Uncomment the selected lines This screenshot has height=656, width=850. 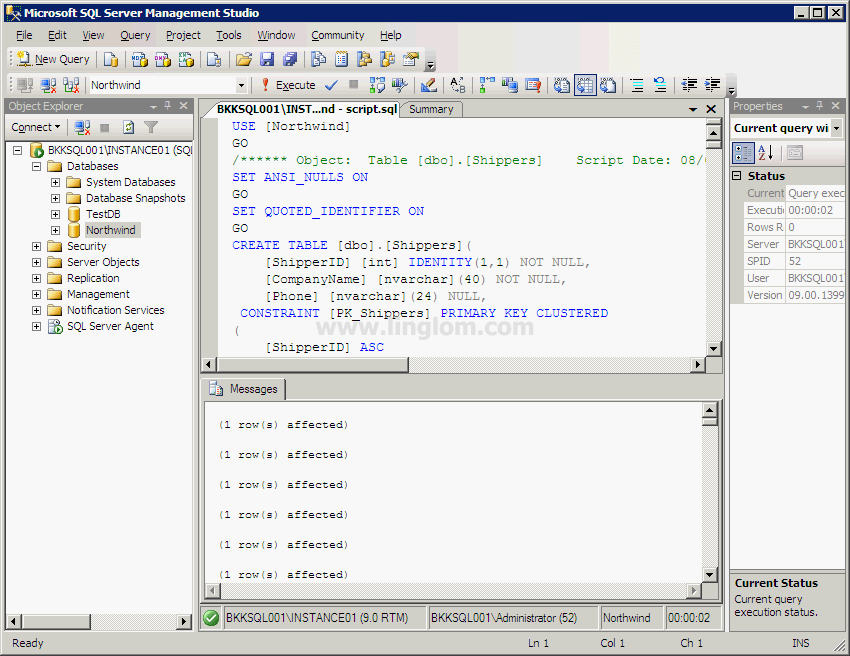pyautogui.click(x=660, y=85)
